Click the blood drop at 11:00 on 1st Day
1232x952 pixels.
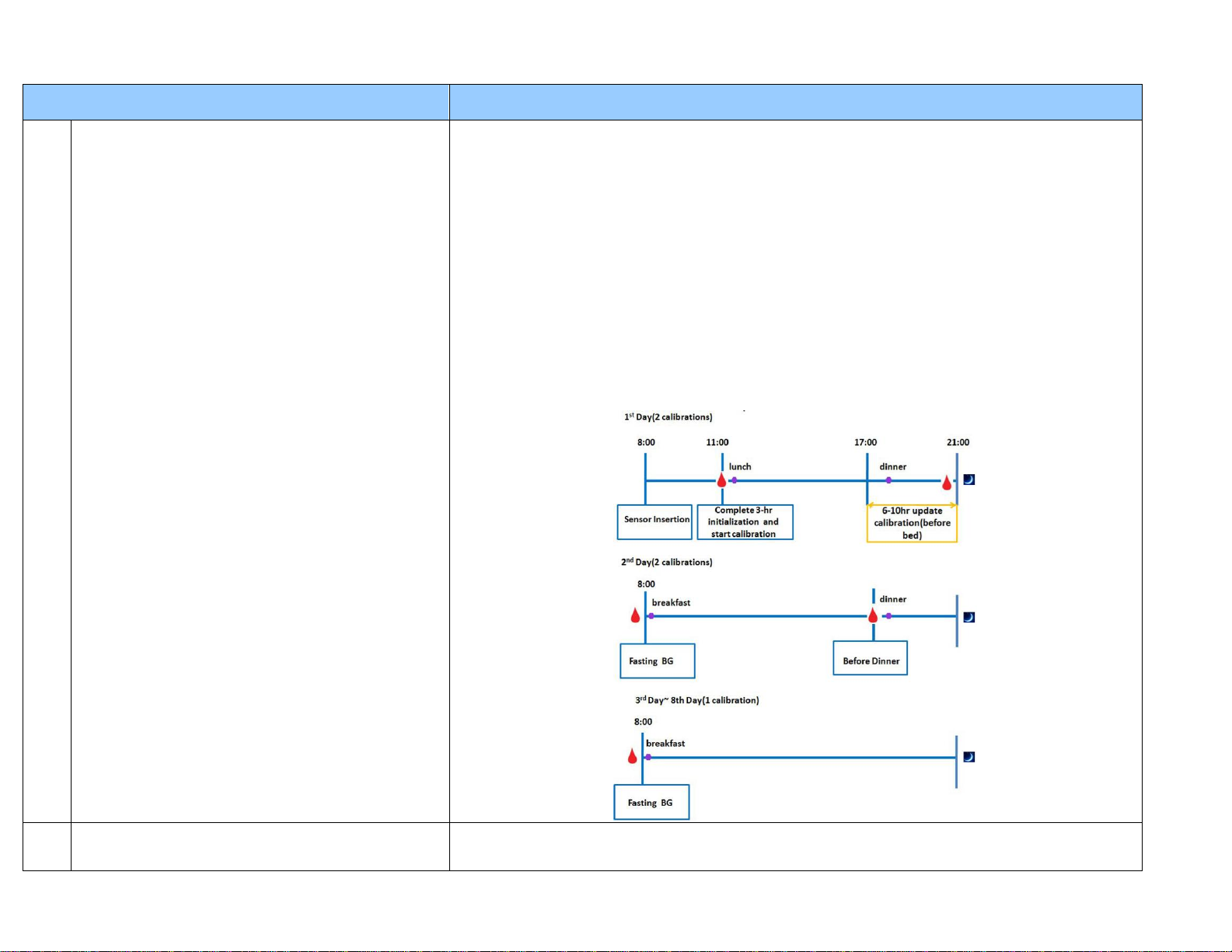[x=721, y=479]
